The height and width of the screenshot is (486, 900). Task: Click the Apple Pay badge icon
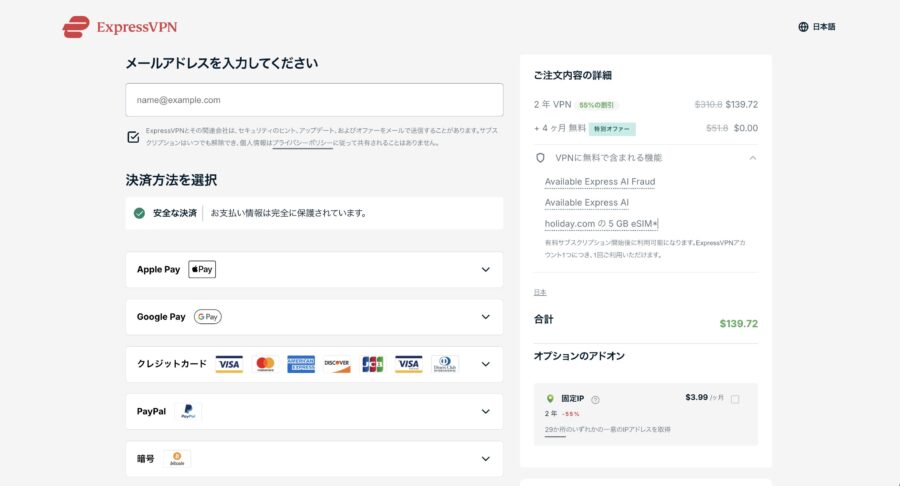[x=202, y=269]
